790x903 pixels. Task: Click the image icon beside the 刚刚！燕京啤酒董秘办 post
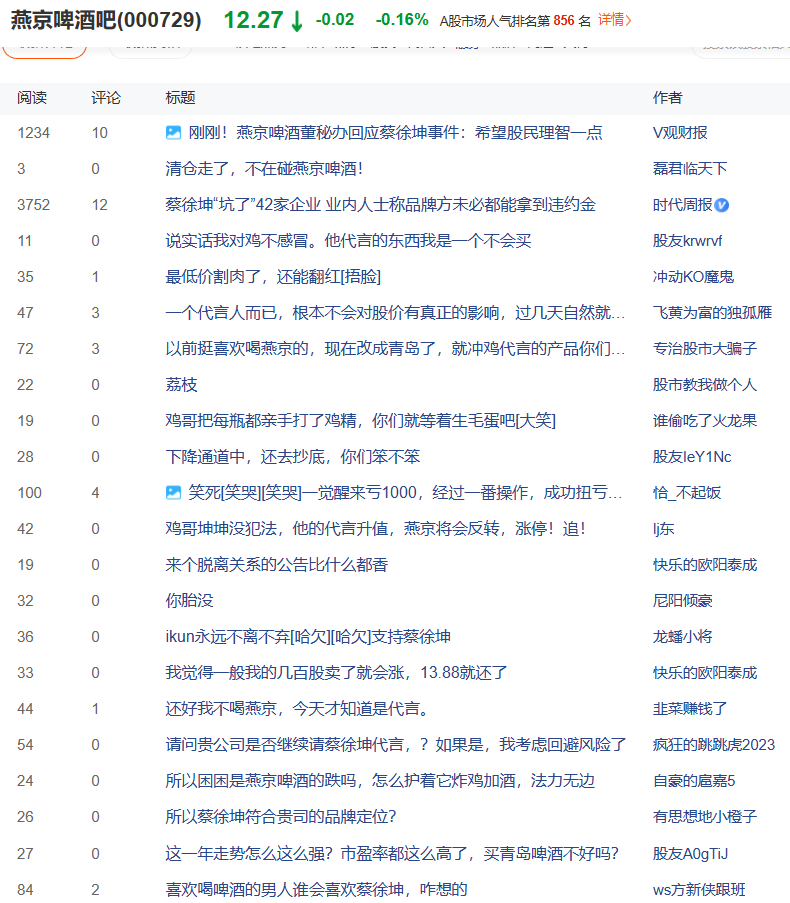[x=173, y=133]
